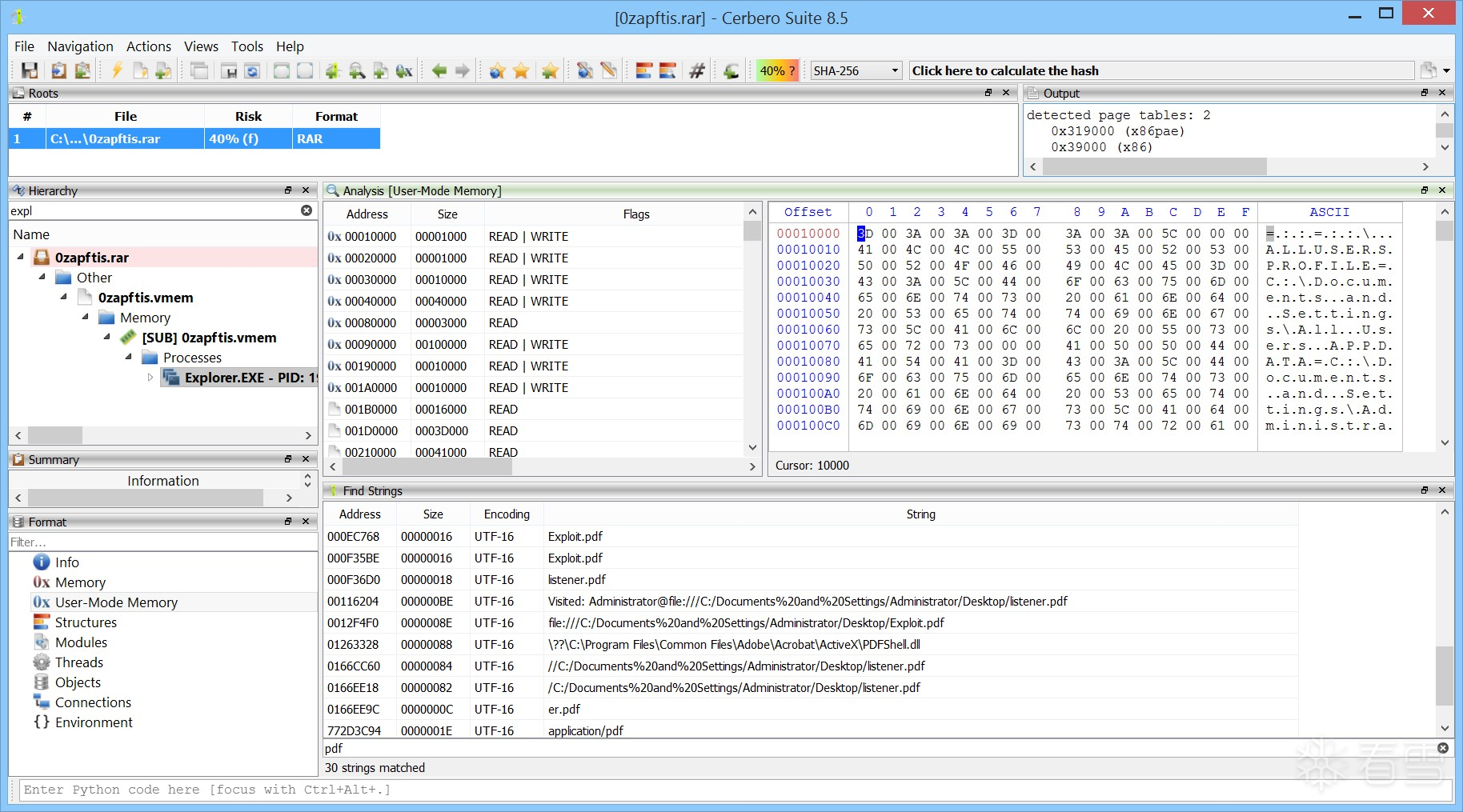
Task: Click the Save floppy disk toolbar icon
Action: tap(30, 71)
